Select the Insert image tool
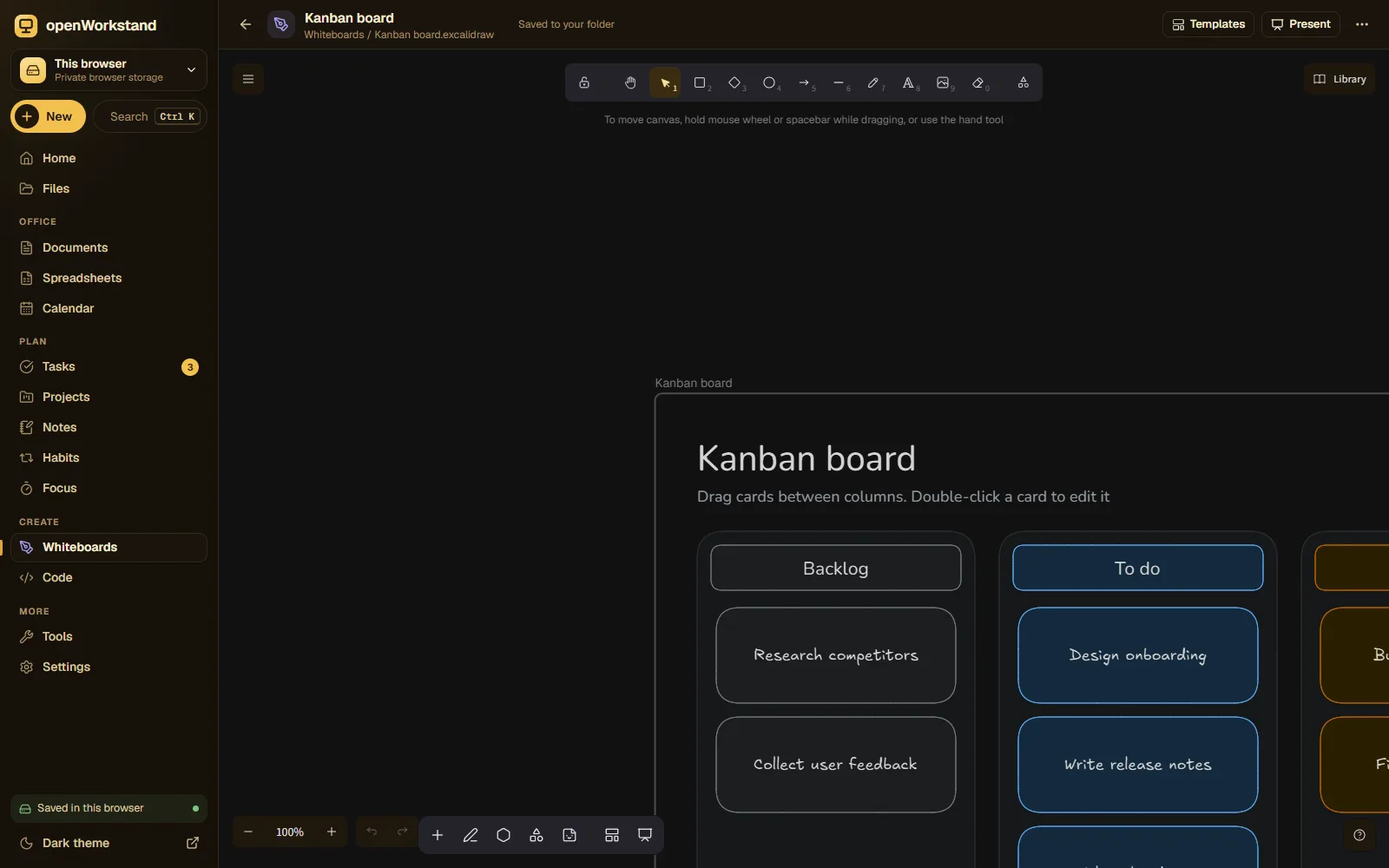 click(x=943, y=82)
